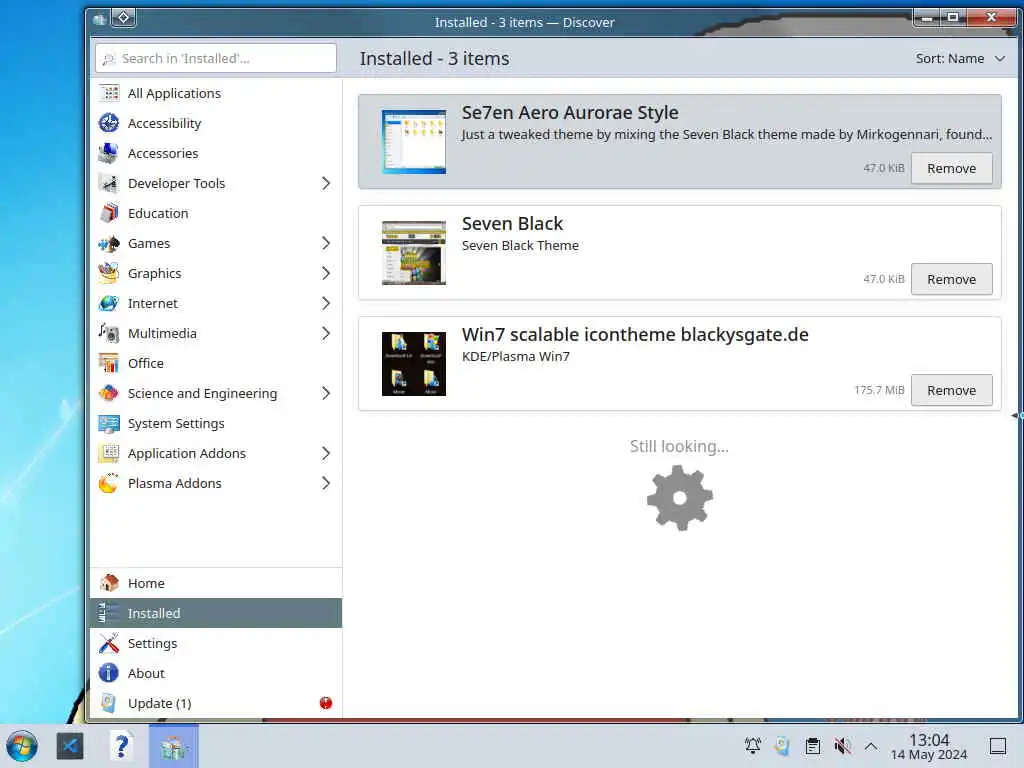Image resolution: width=1024 pixels, height=768 pixels.
Task: Select the All Applications category
Action: tap(216, 93)
